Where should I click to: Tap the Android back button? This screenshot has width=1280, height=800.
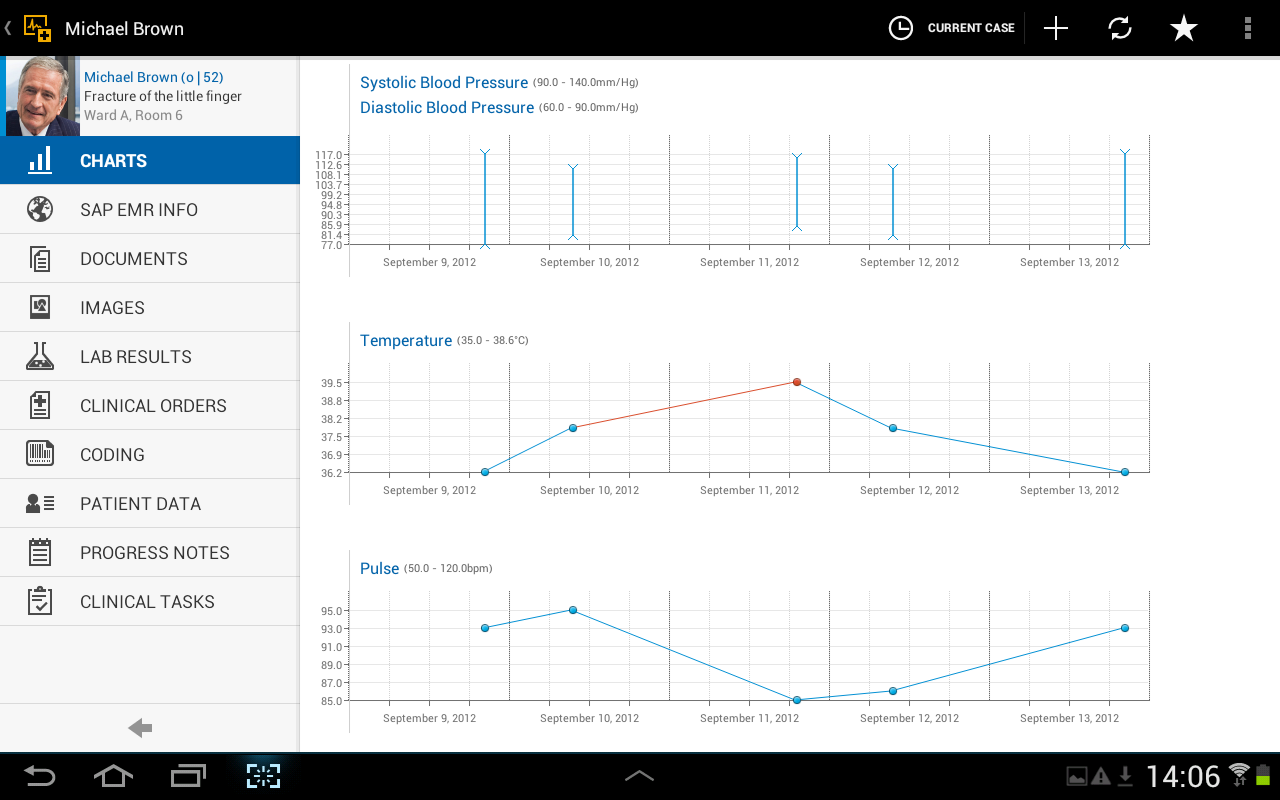click(x=40, y=776)
